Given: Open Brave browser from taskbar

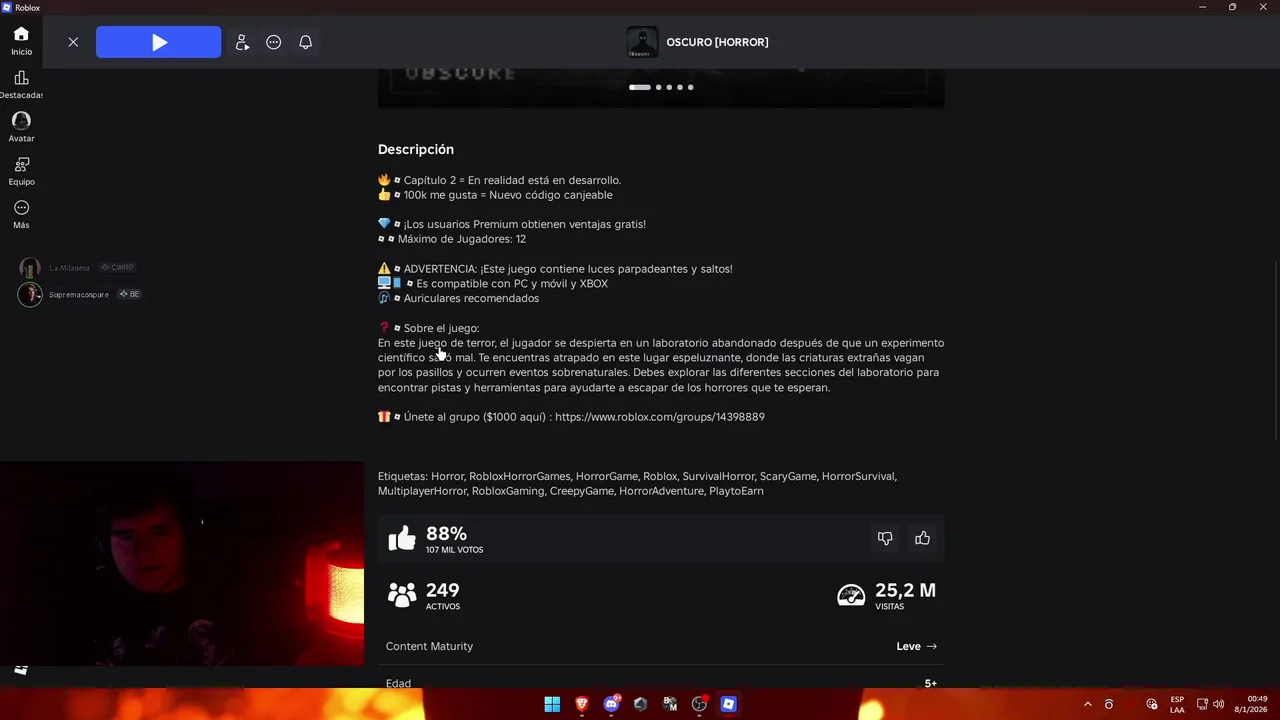Looking at the screenshot, I should 581,704.
